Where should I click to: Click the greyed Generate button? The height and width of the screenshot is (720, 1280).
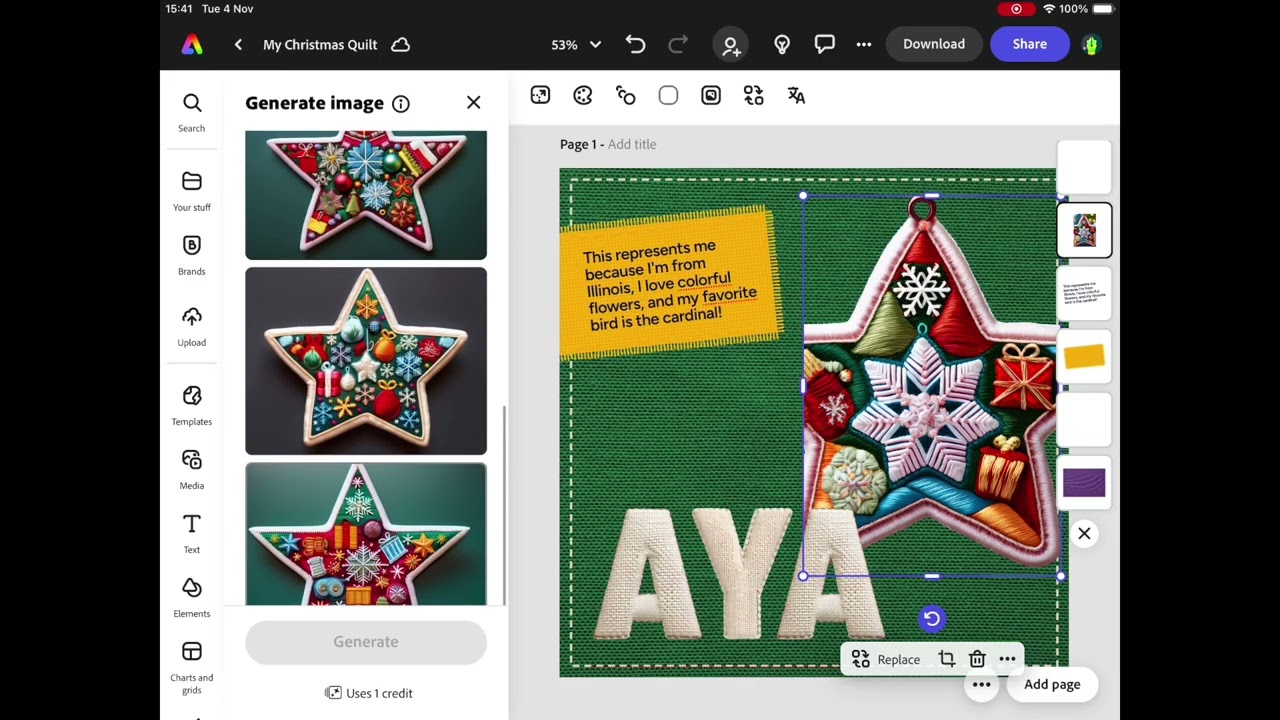point(366,642)
